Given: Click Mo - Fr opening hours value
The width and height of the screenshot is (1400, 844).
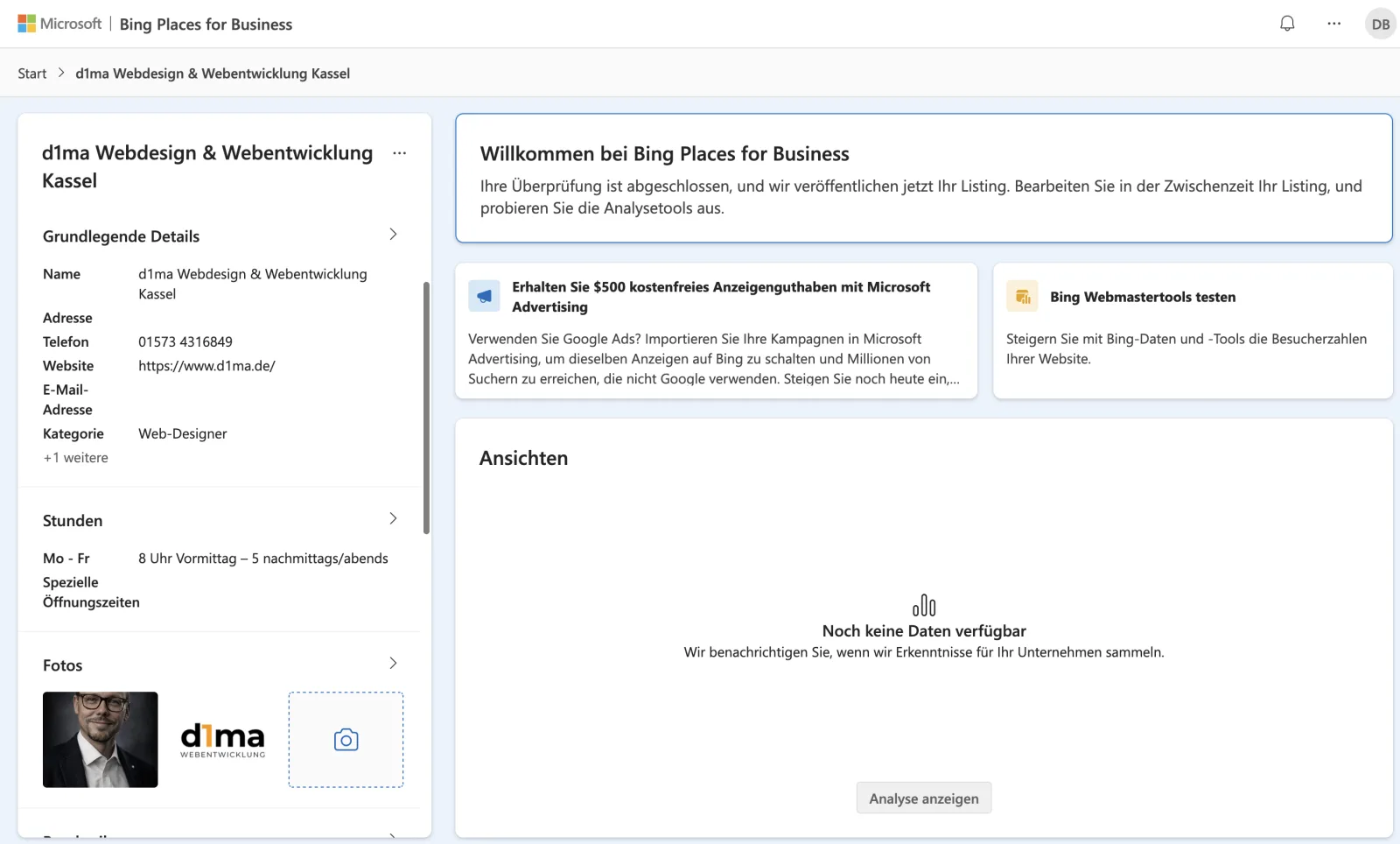Looking at the screenshot, I should pyautogui.click(x=263, y=559).
